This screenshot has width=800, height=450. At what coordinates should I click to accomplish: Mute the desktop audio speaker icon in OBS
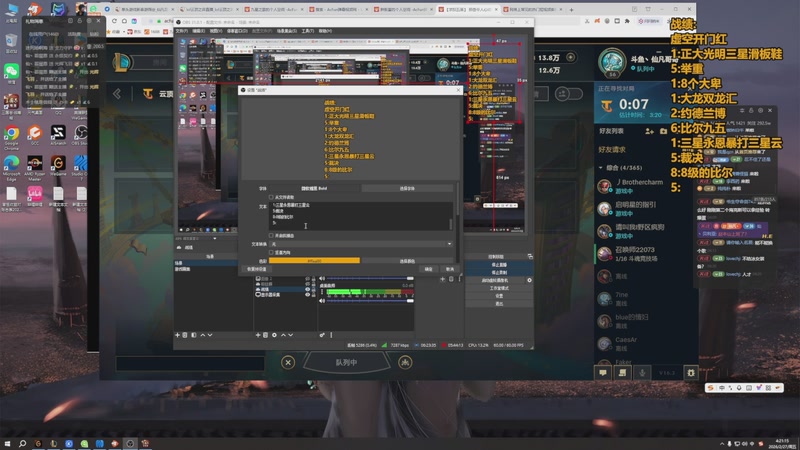[322, 301]
